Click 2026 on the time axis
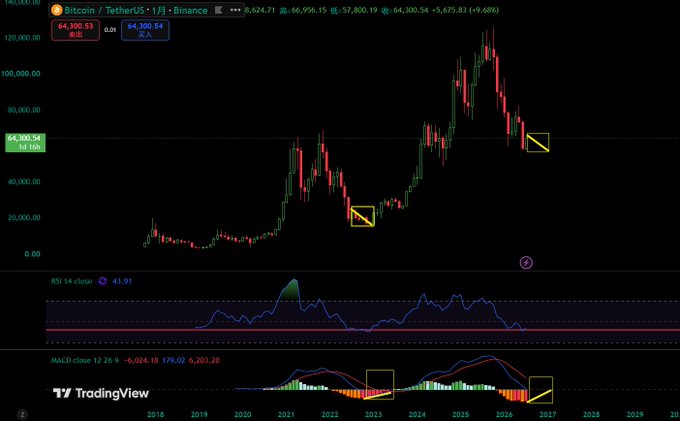680x421 pixels. click(504, 414)
